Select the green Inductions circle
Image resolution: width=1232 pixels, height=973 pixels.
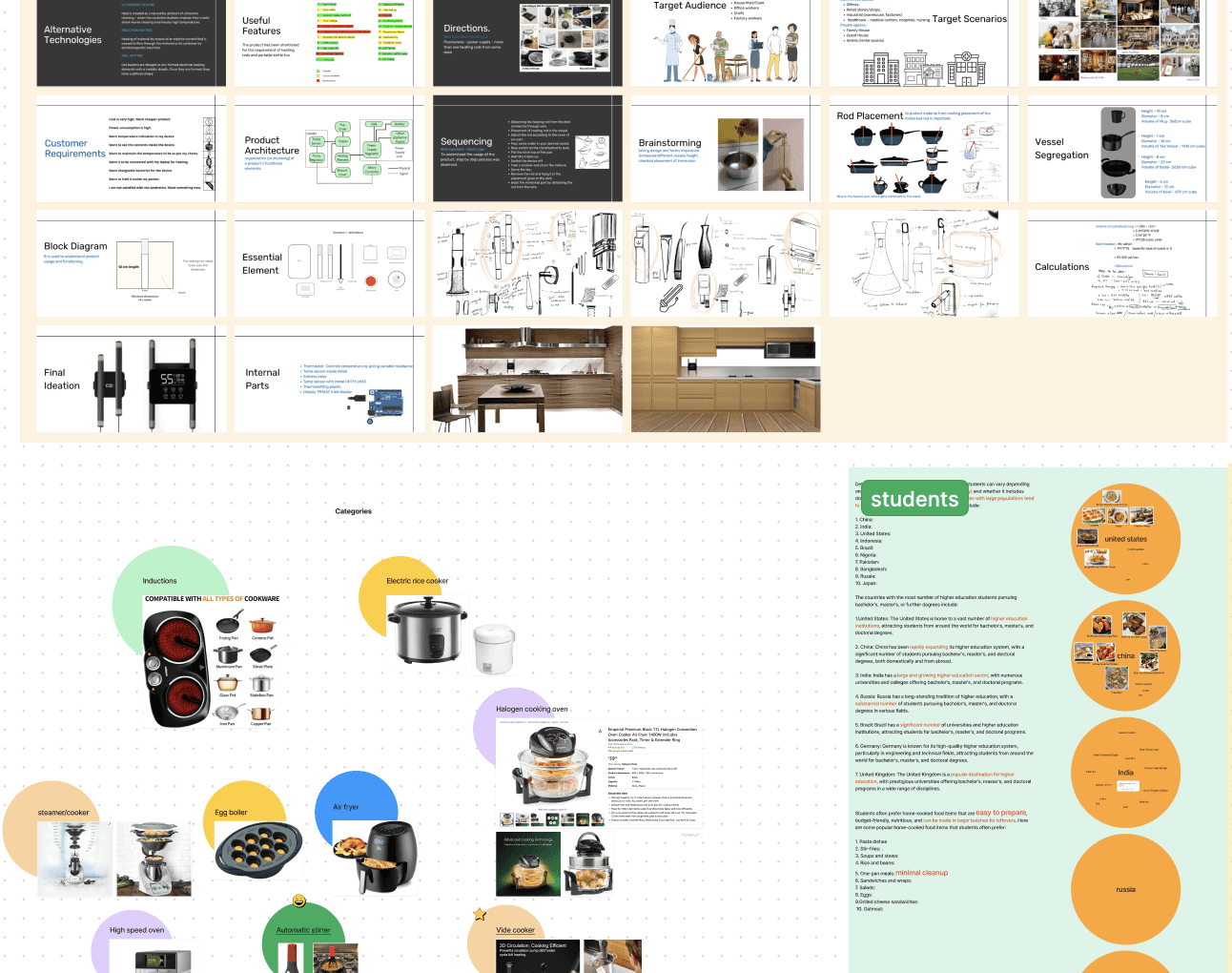coord(171,604)
